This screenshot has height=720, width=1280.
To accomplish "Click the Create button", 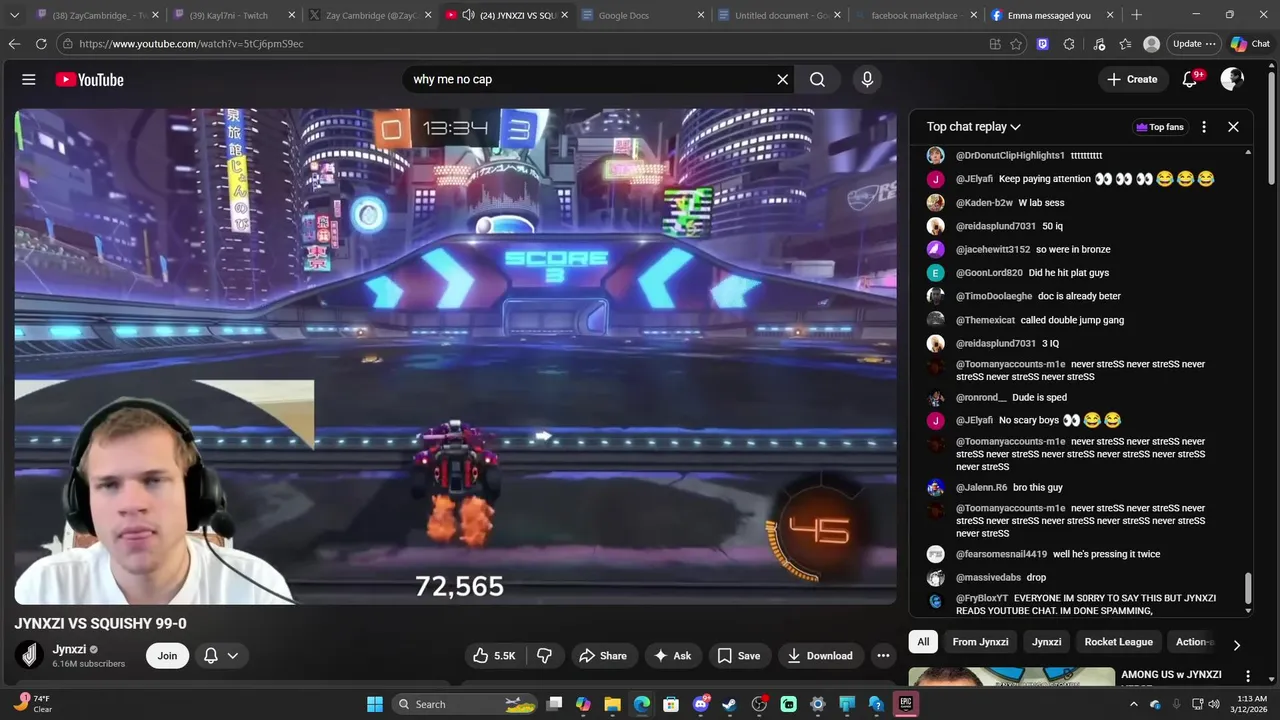I will tap(1133, 80).
